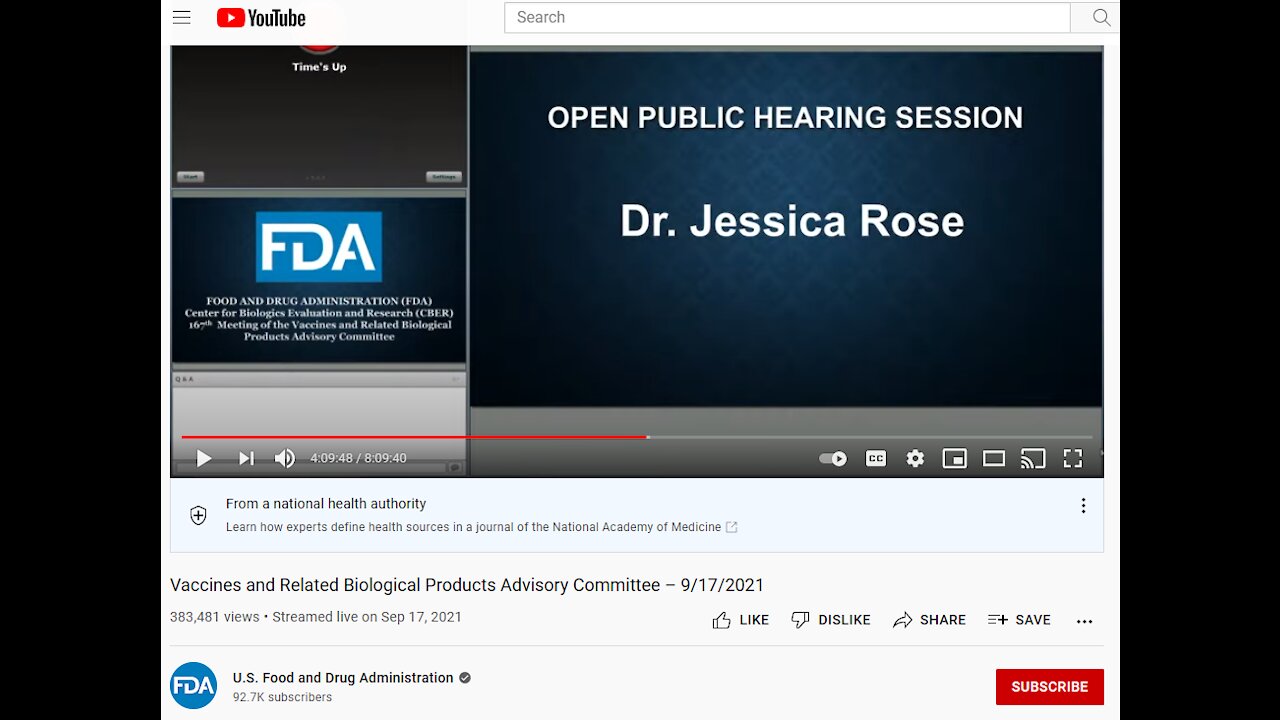Dislike the video

(x=830, y=620)
